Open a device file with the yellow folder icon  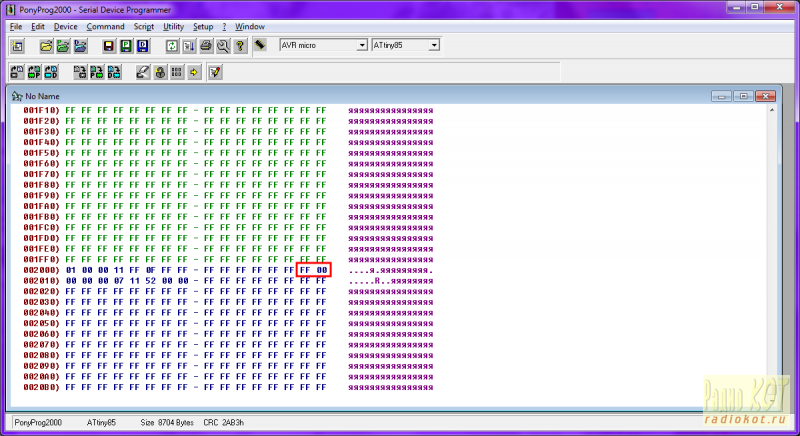tap(46, 46)
